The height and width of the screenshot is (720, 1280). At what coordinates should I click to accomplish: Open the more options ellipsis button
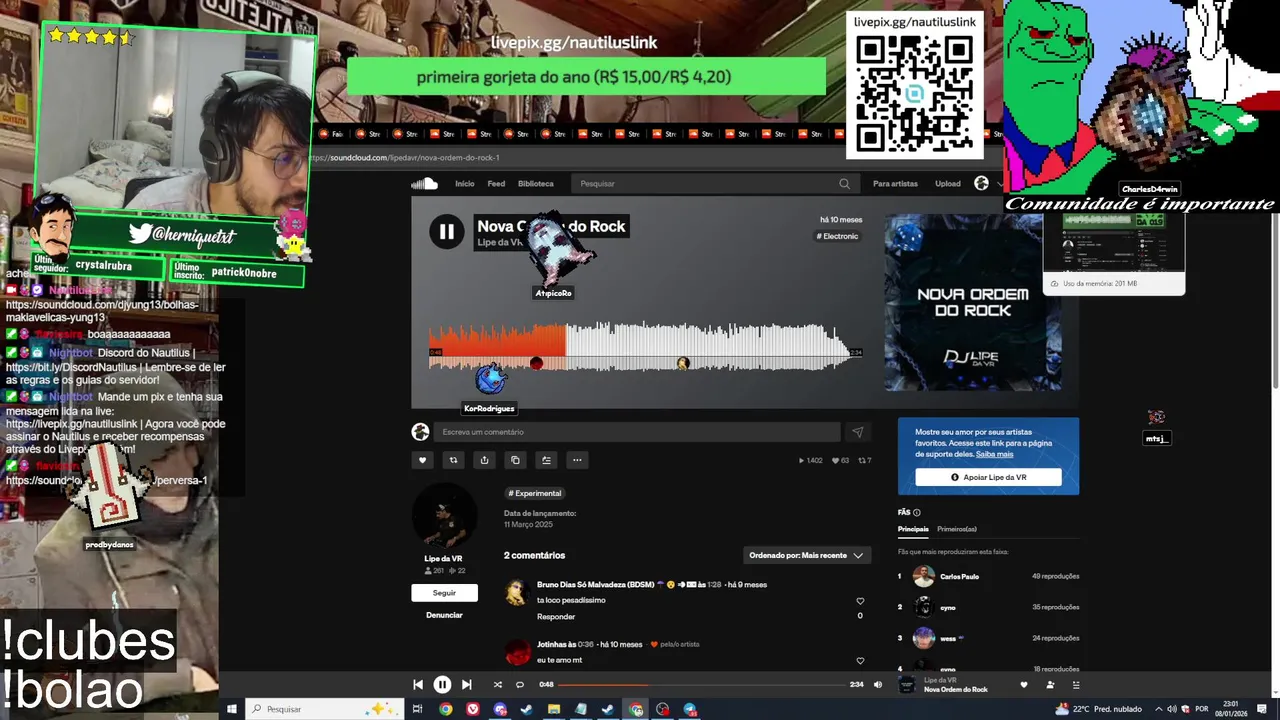[x=577, y=460]
